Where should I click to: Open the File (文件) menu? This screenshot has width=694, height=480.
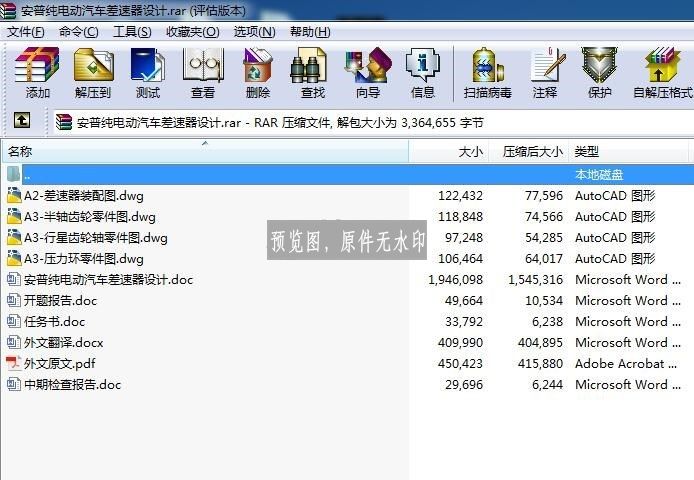point(26,32)
